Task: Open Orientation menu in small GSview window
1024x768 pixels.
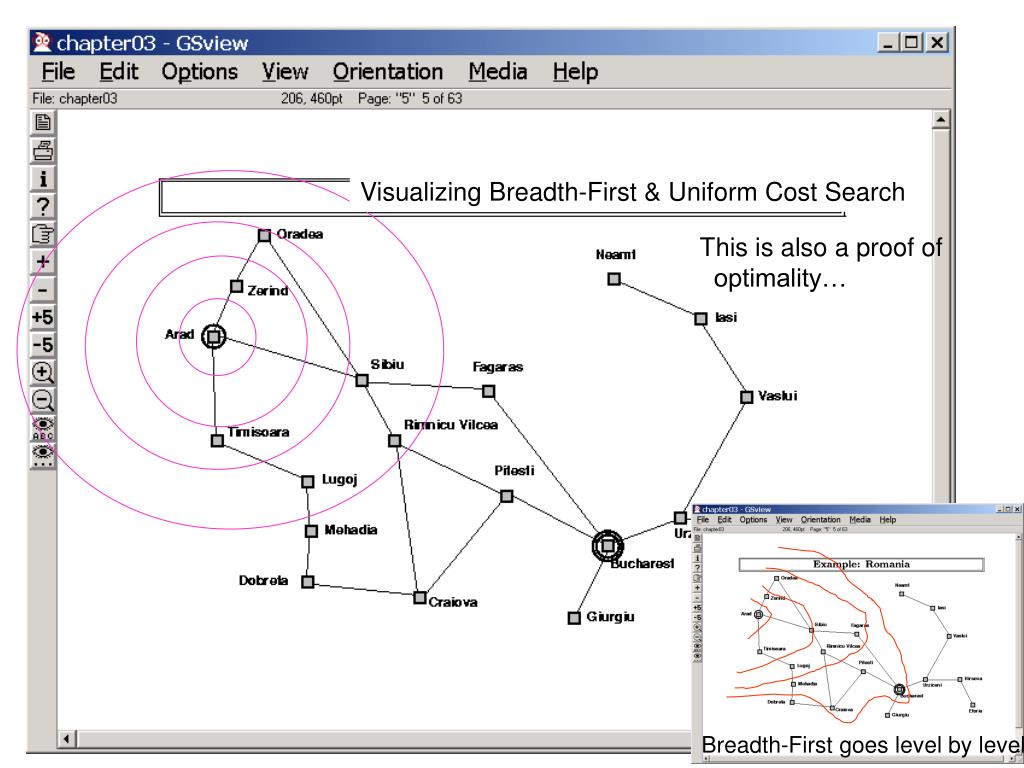Action: 820,520
